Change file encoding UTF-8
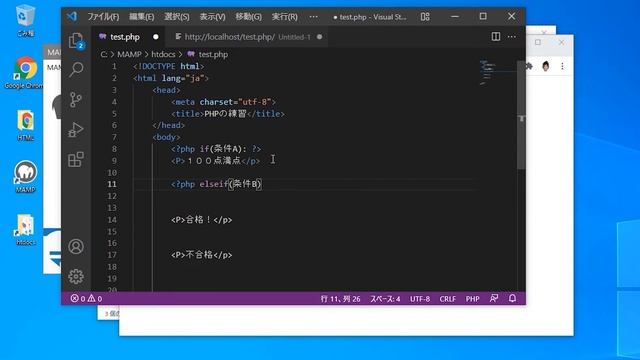This screenshot has height=360, width=640. [420, 299]
